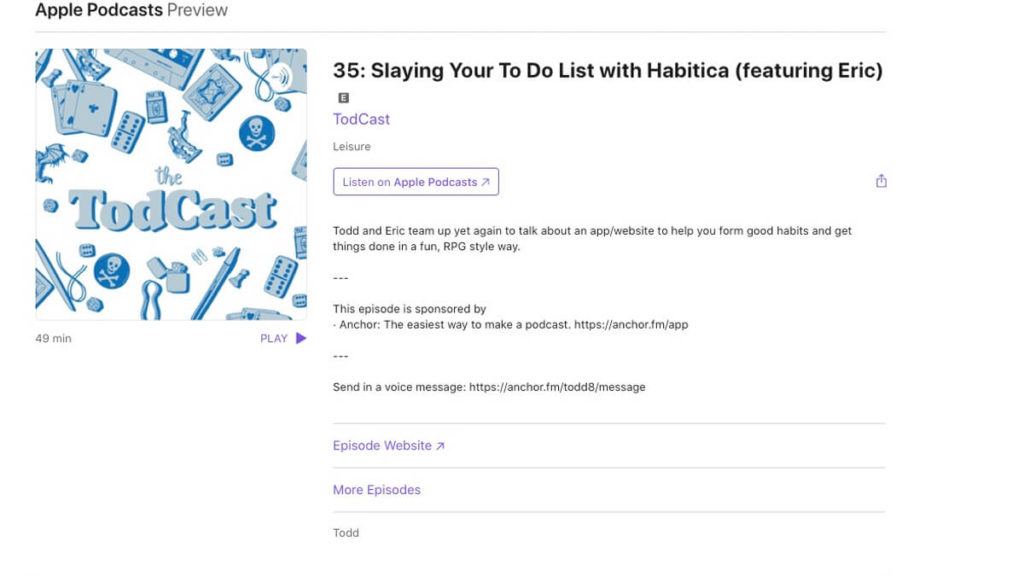Viewport: 1024px width, 576px height.
Task: Click the Leisure genre label
Action: (351, 147)
